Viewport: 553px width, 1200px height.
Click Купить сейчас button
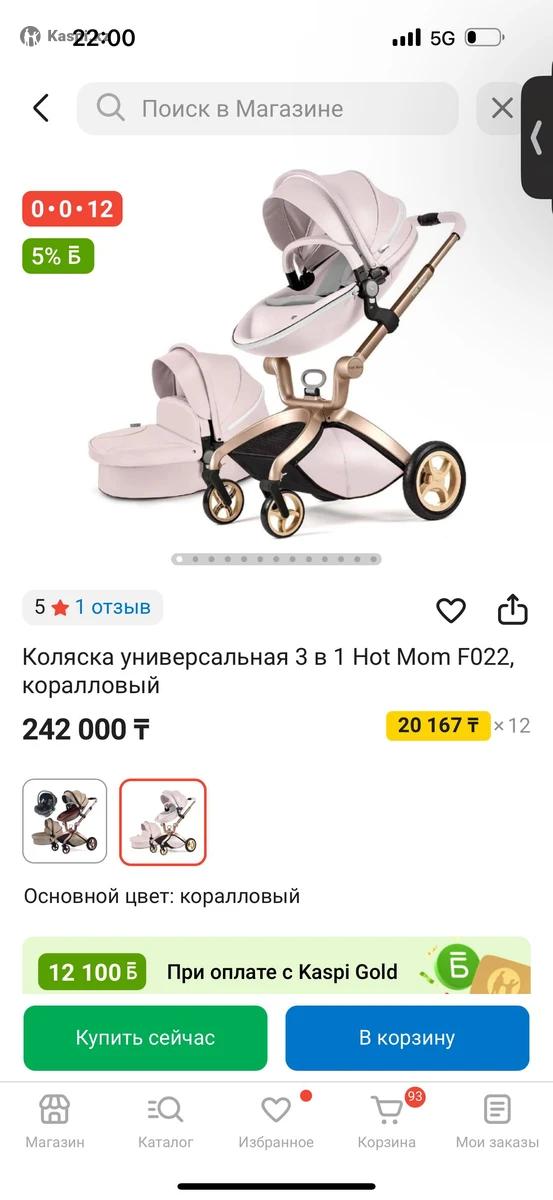click(x=145, y=1038)
